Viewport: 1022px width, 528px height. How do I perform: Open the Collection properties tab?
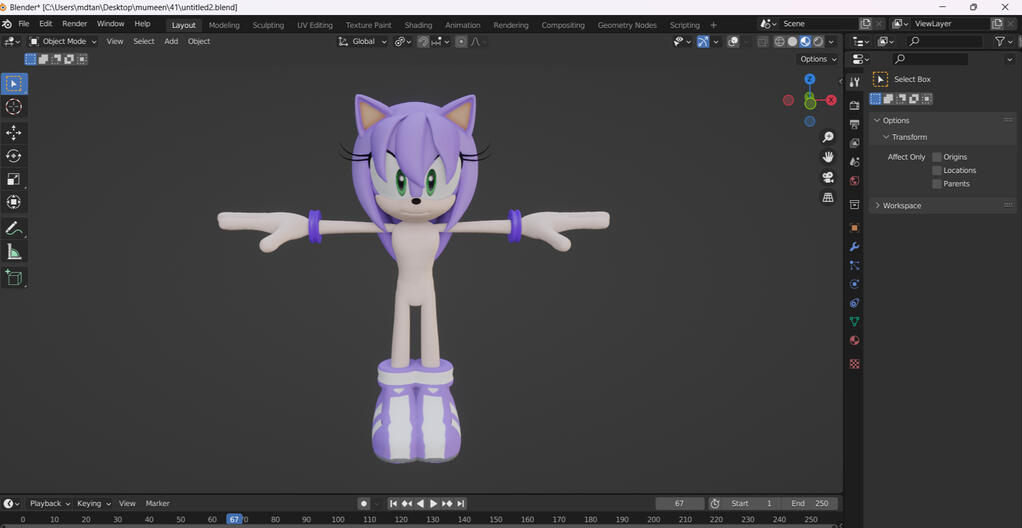click(x=854, y=205)
